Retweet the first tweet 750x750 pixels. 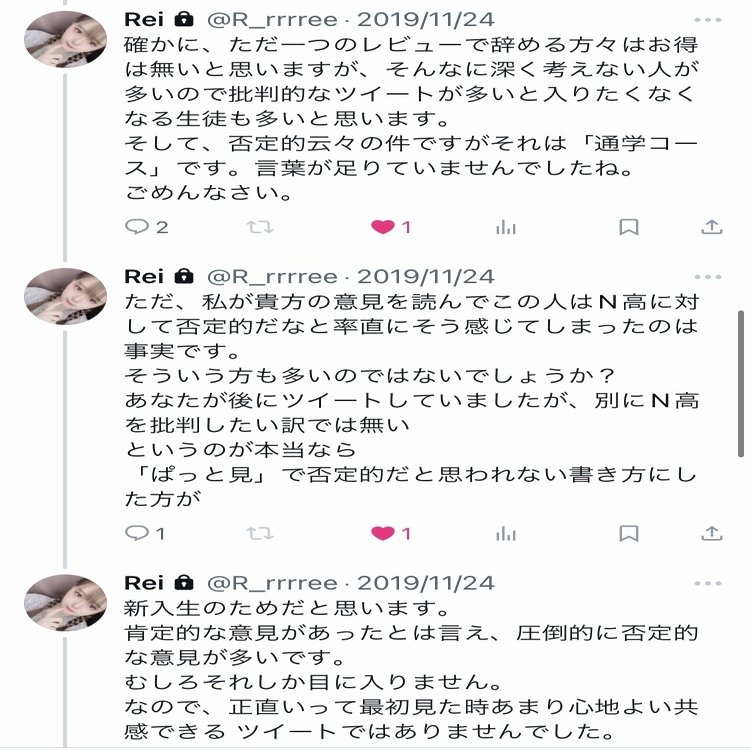point(260,227)
